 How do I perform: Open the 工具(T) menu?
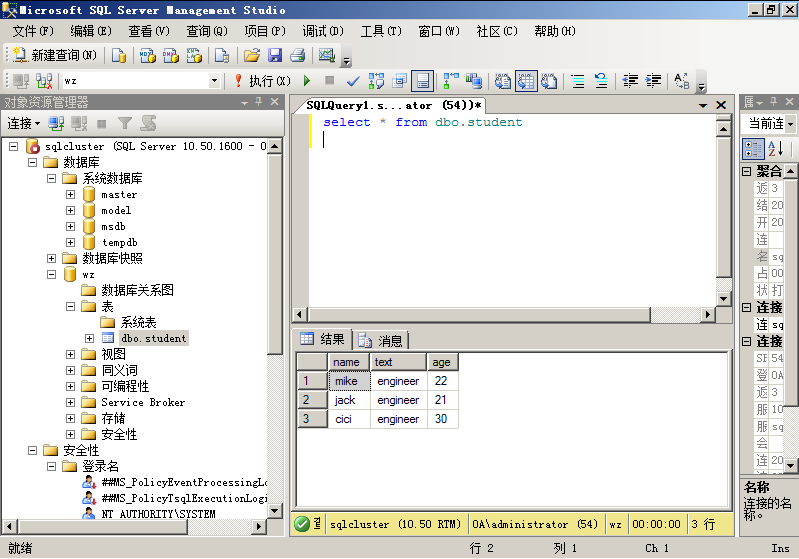click(381, 31)
